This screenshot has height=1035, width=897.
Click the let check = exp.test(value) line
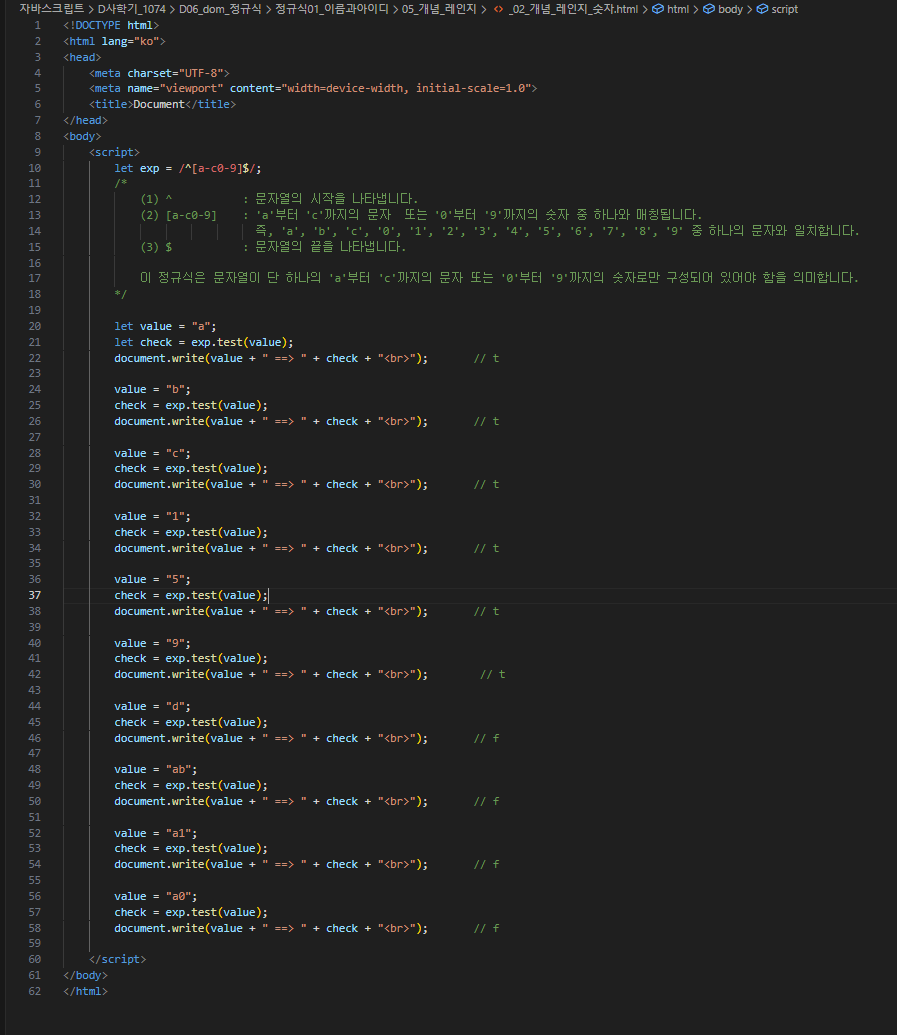[x=203, y=342]
